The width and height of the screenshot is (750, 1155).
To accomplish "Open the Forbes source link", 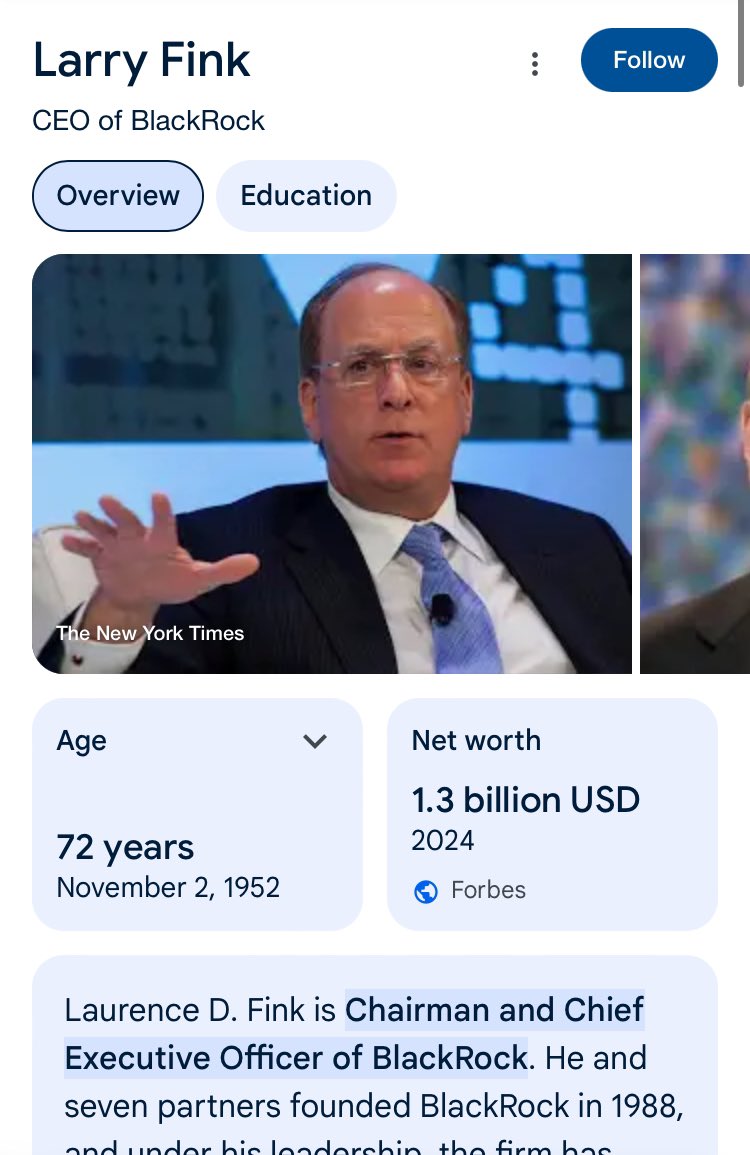I will [x=488, y=890].
